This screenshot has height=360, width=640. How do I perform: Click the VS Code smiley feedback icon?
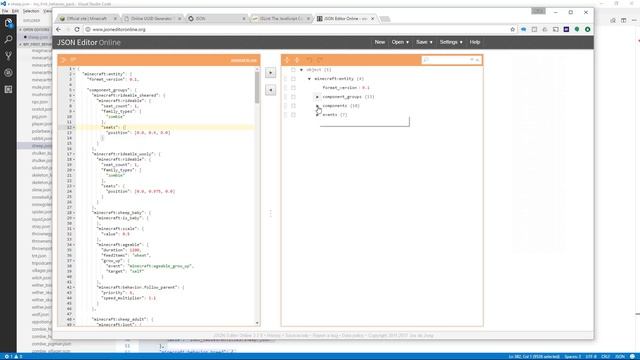click(632, 356)
